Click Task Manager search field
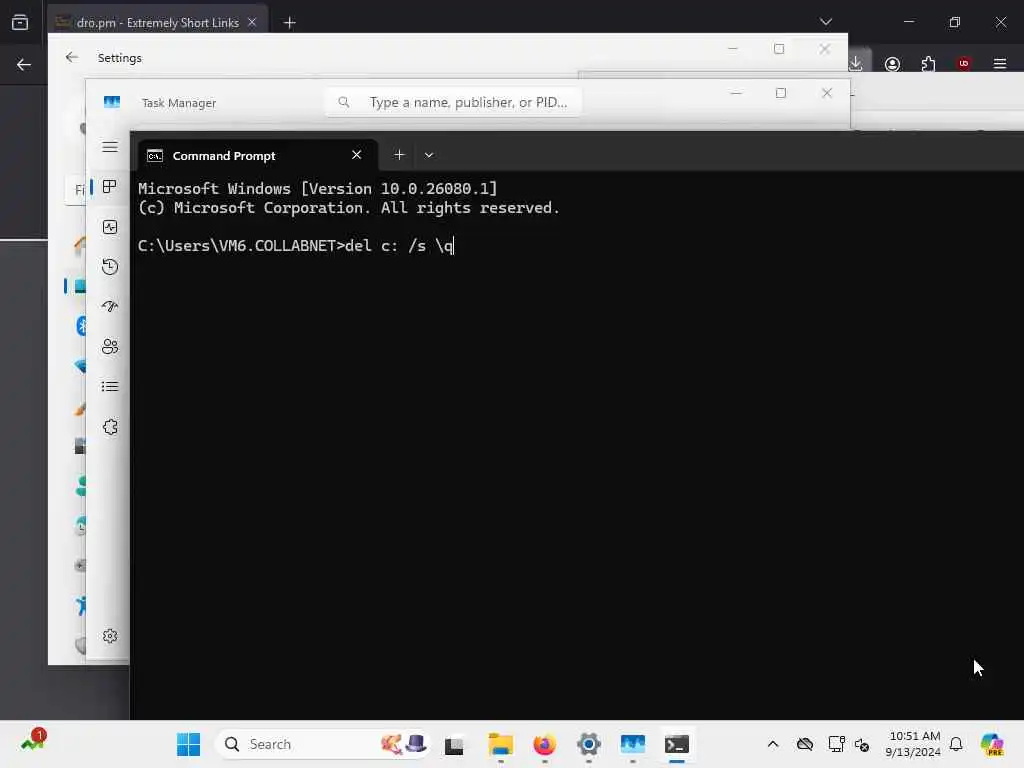1024x768 pixels. [453, 103]
